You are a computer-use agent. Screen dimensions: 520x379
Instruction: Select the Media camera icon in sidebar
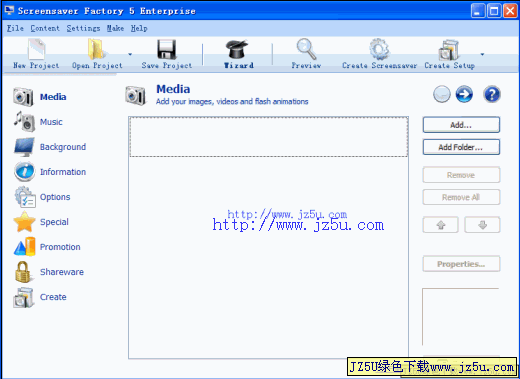[x=23, y=97]
